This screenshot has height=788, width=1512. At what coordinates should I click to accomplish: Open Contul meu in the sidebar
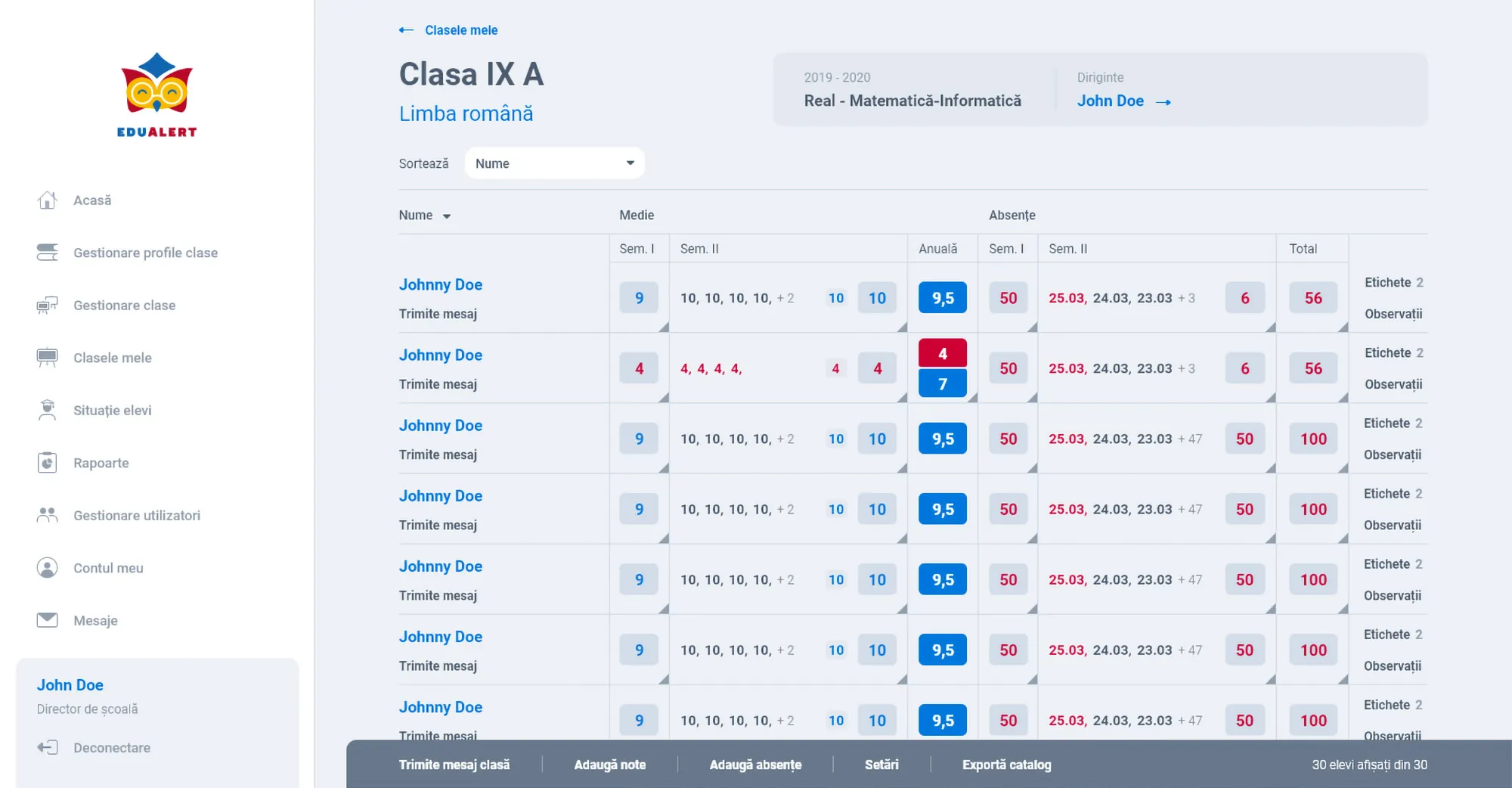point(108,568)
